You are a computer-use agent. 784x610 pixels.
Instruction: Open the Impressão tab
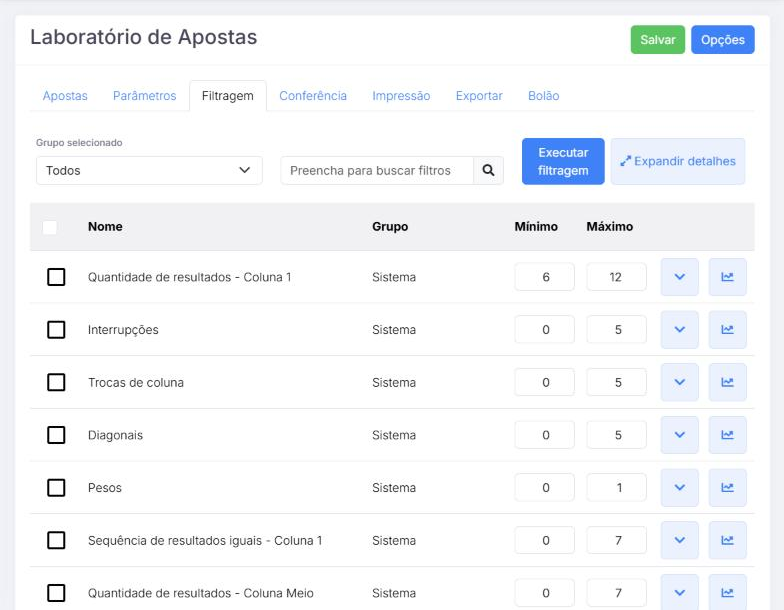click(x=401, y=96)
